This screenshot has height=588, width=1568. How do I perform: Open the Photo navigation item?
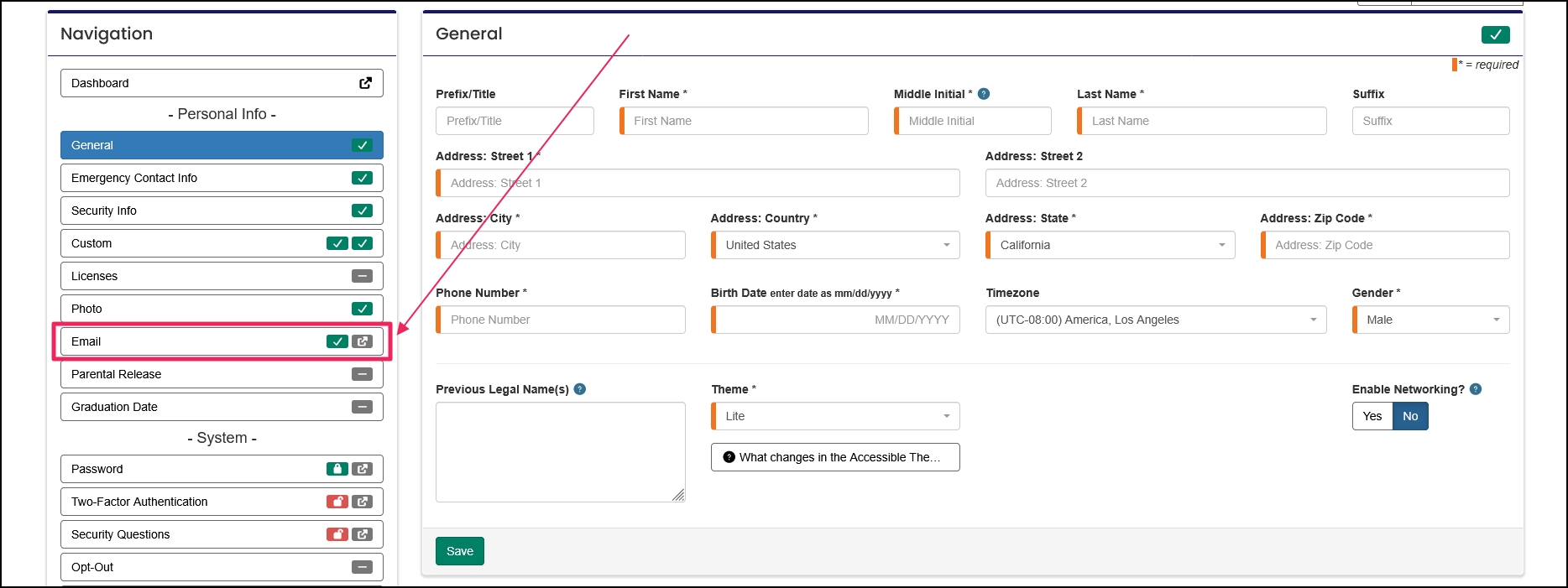[x=222, y=309]
